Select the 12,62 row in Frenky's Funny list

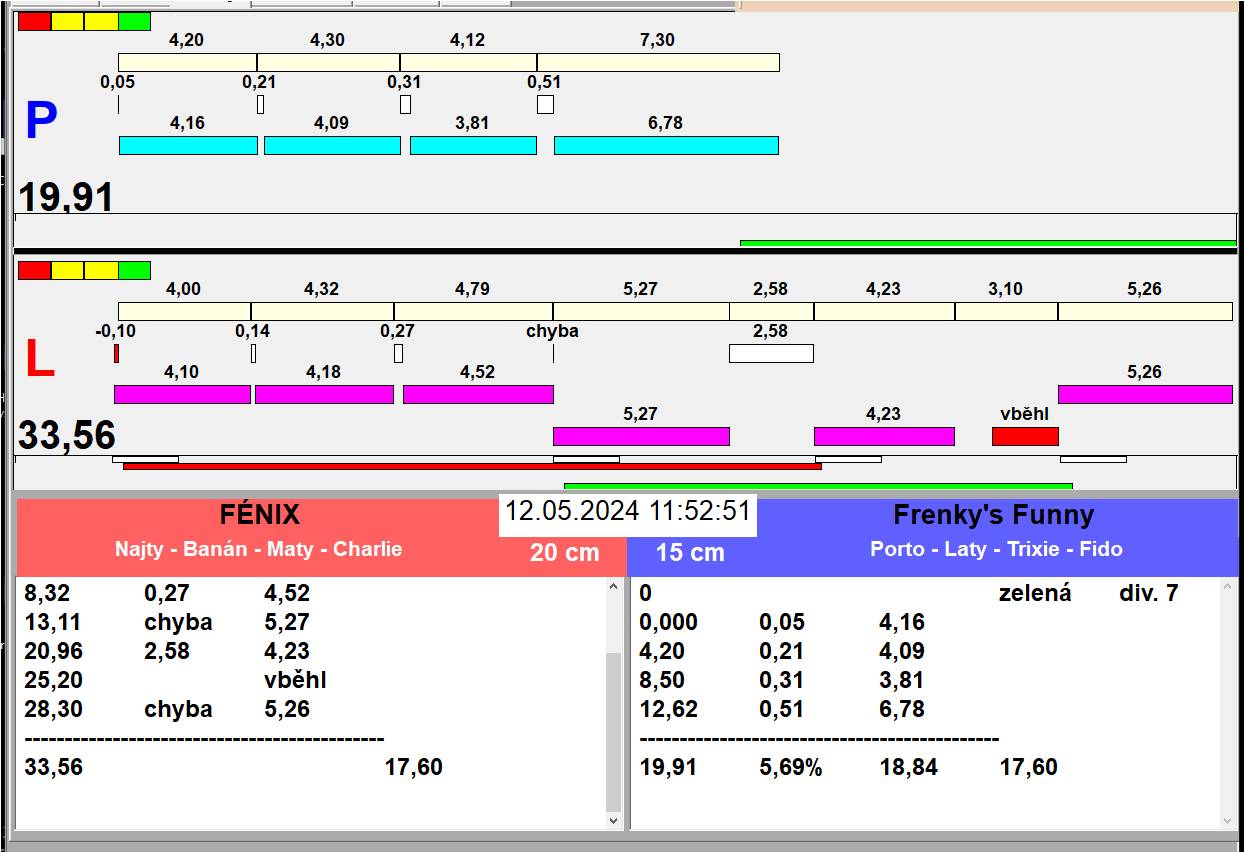coord(927,709)
